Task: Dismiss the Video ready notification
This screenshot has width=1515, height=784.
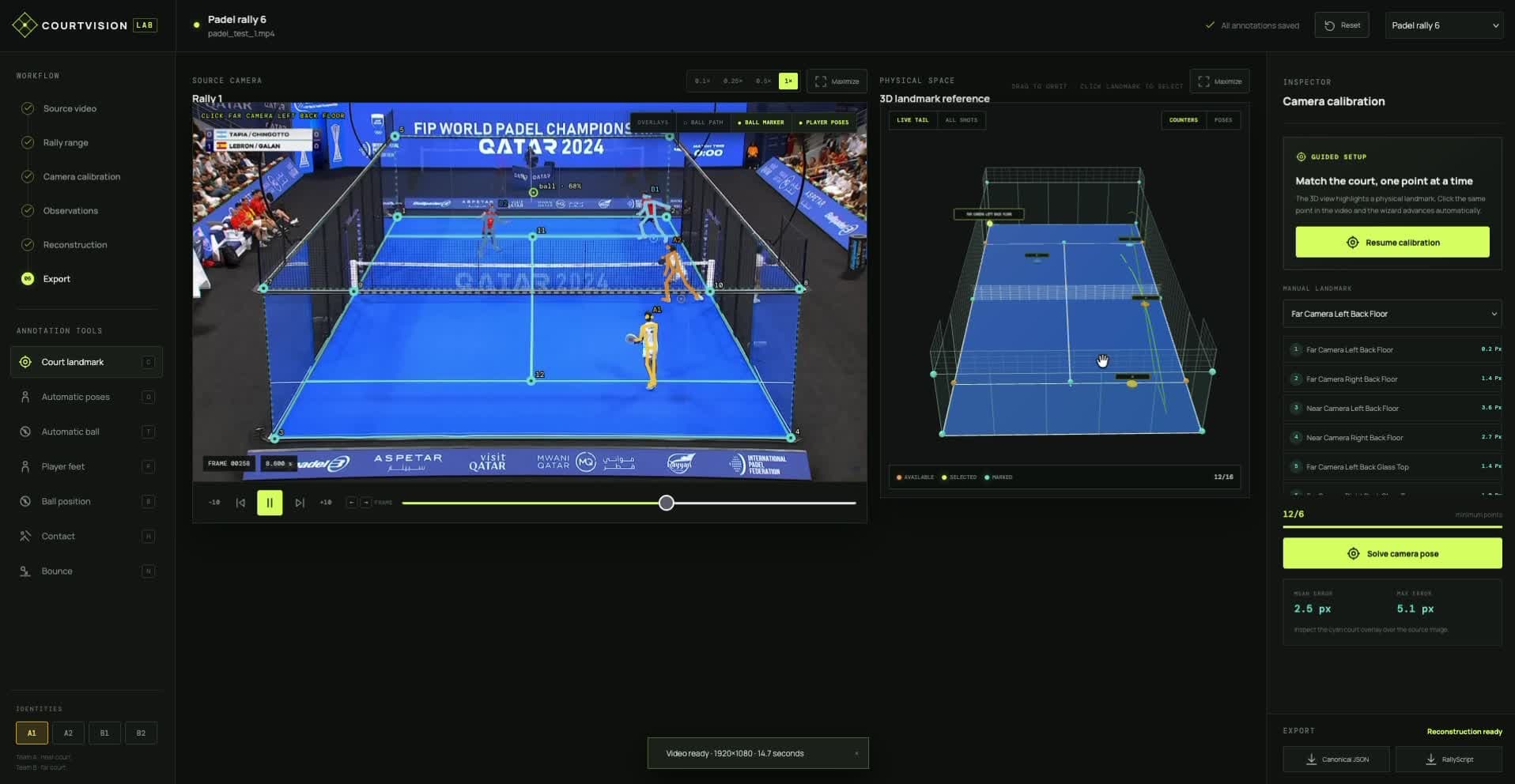Action: pos(856,753)
